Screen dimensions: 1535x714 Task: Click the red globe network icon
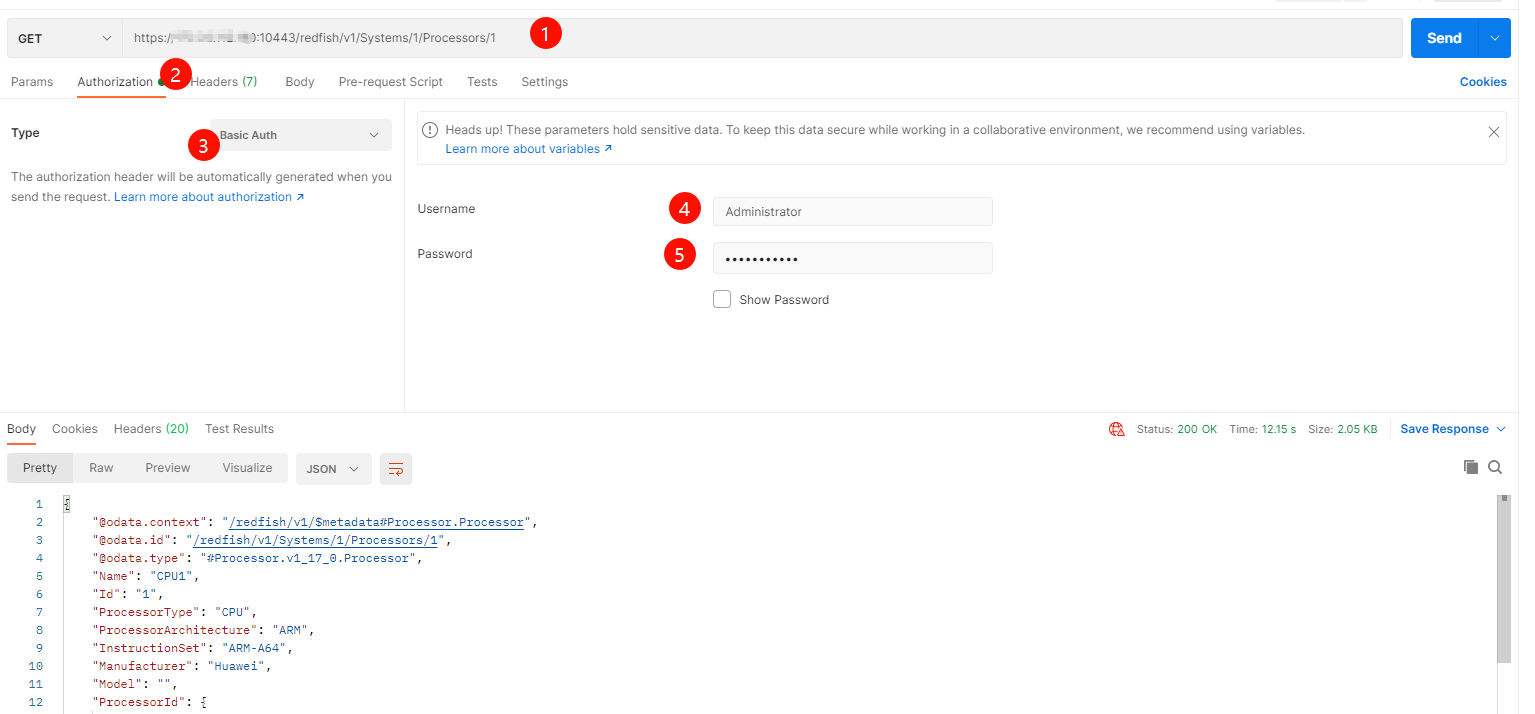tap(1117, 429)
